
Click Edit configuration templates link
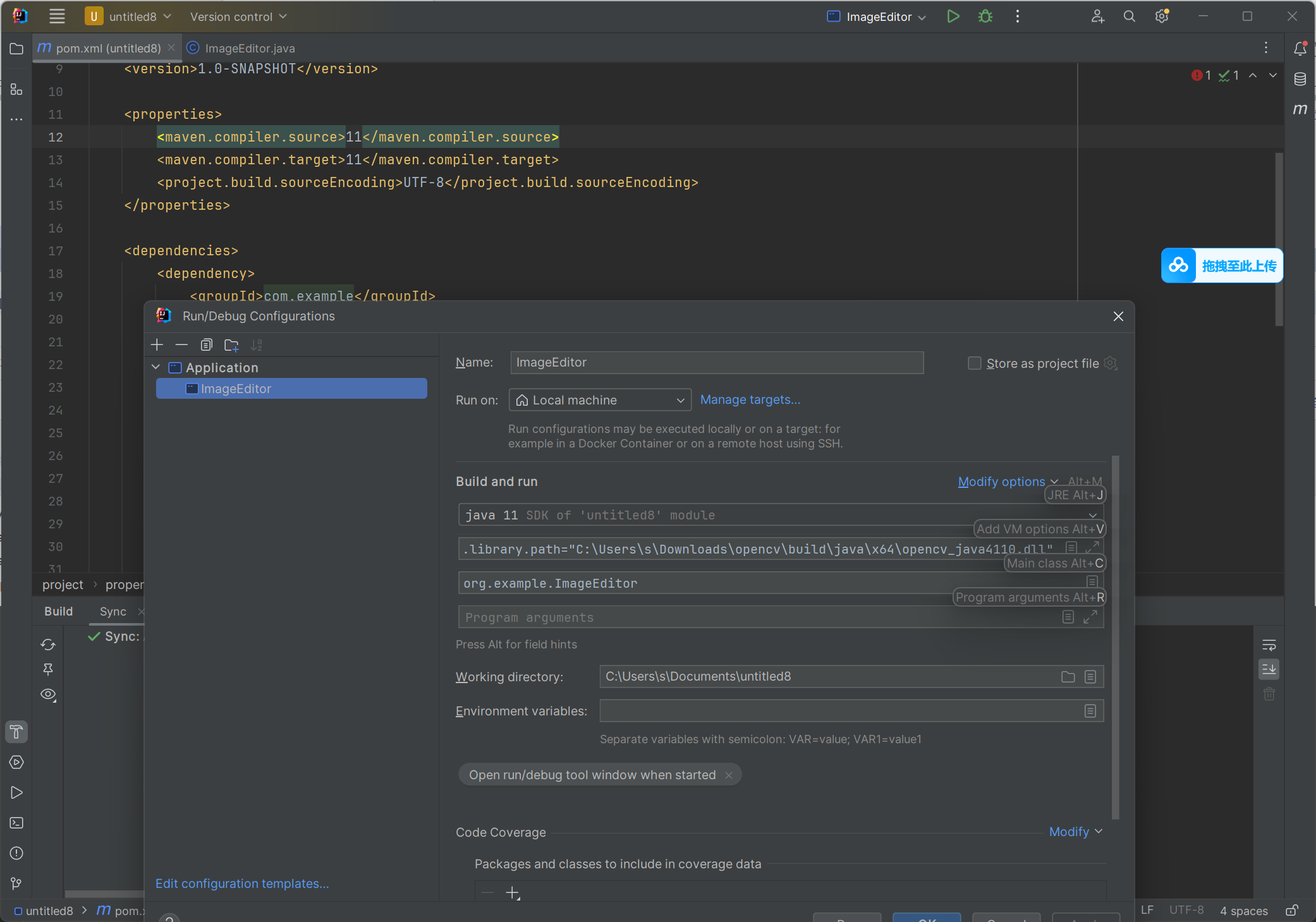point(242,883)
